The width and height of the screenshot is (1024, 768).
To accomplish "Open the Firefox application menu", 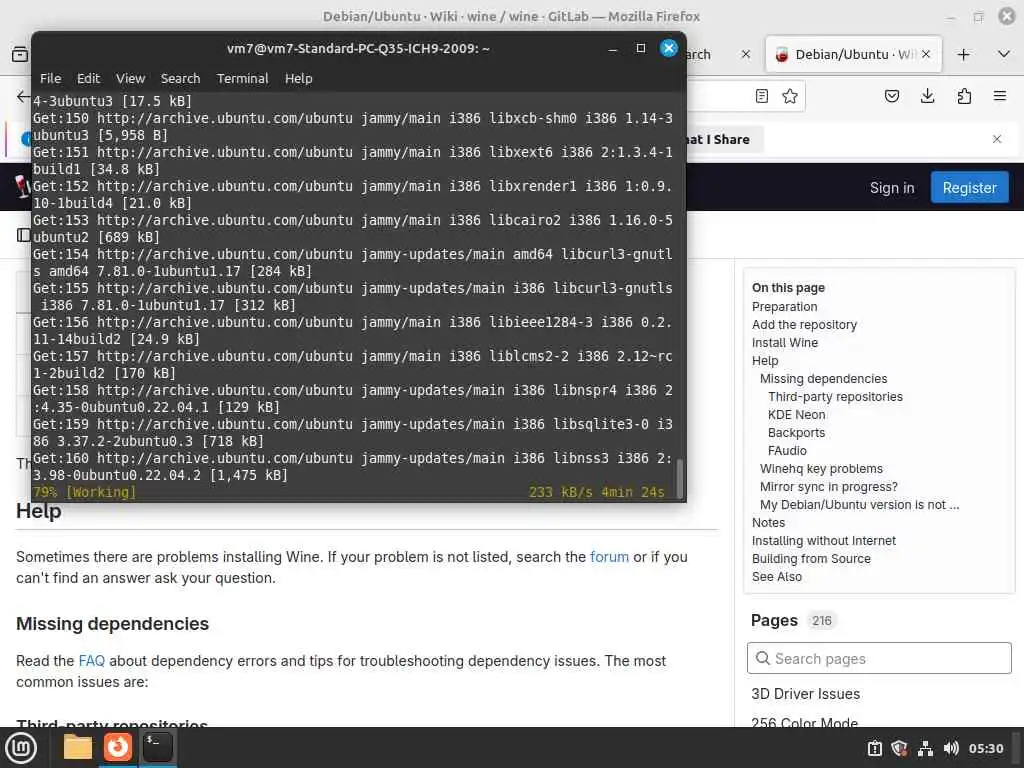I will pyautogui.click(x=999, y=96).
